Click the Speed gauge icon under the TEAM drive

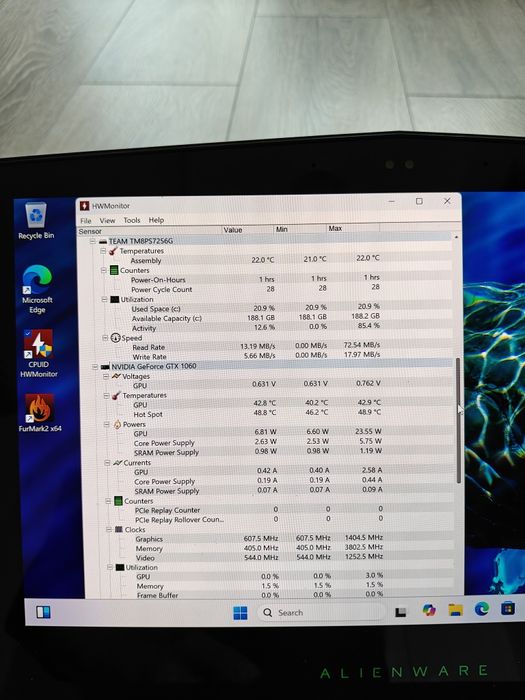pos(115,338)
